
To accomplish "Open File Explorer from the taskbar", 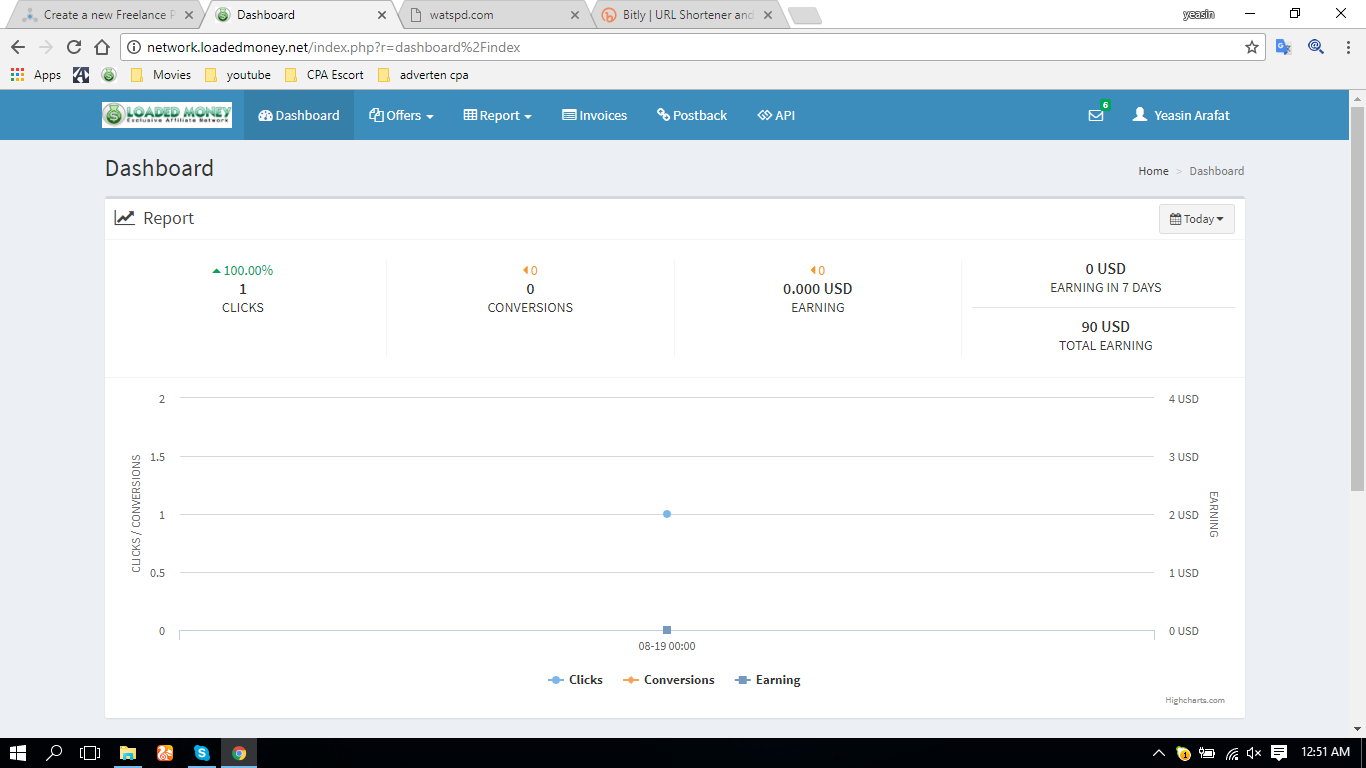I will 128,753.
